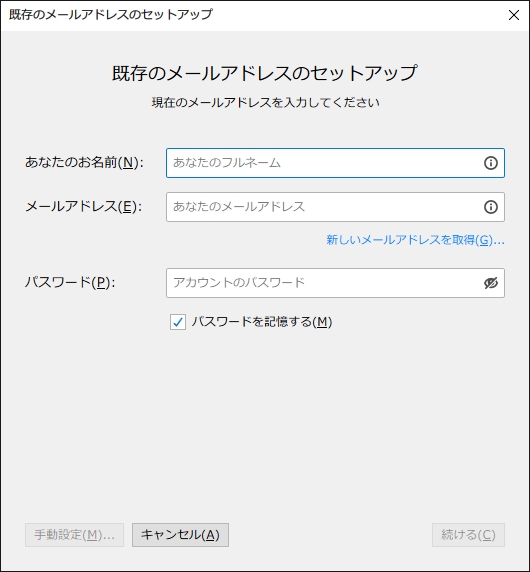
Task: Close the mail account setup dialog
Action: [x=514, y=15]
